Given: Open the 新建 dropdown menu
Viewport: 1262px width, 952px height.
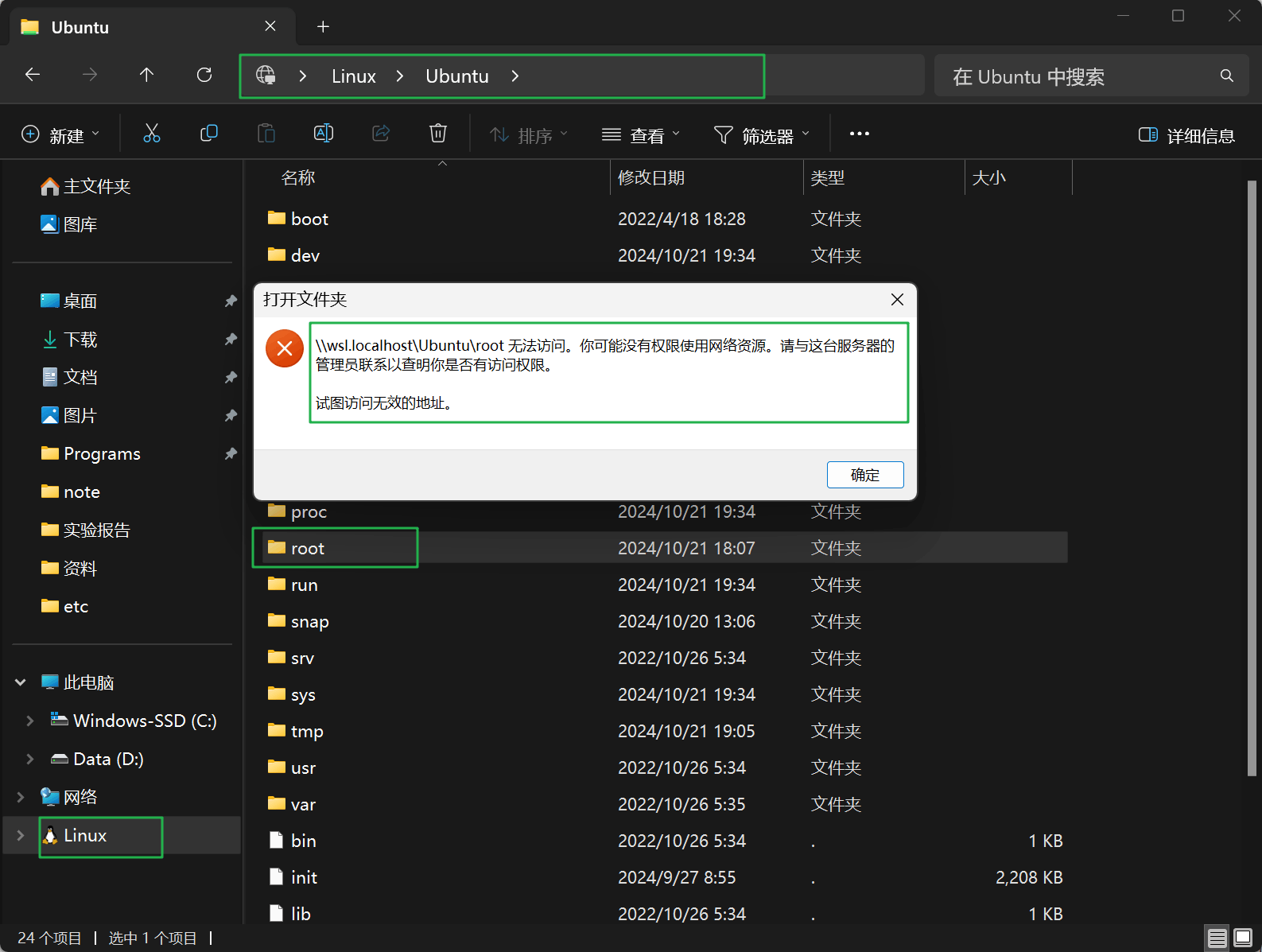Looking at the screenshot, I should [x=60, y=134].
